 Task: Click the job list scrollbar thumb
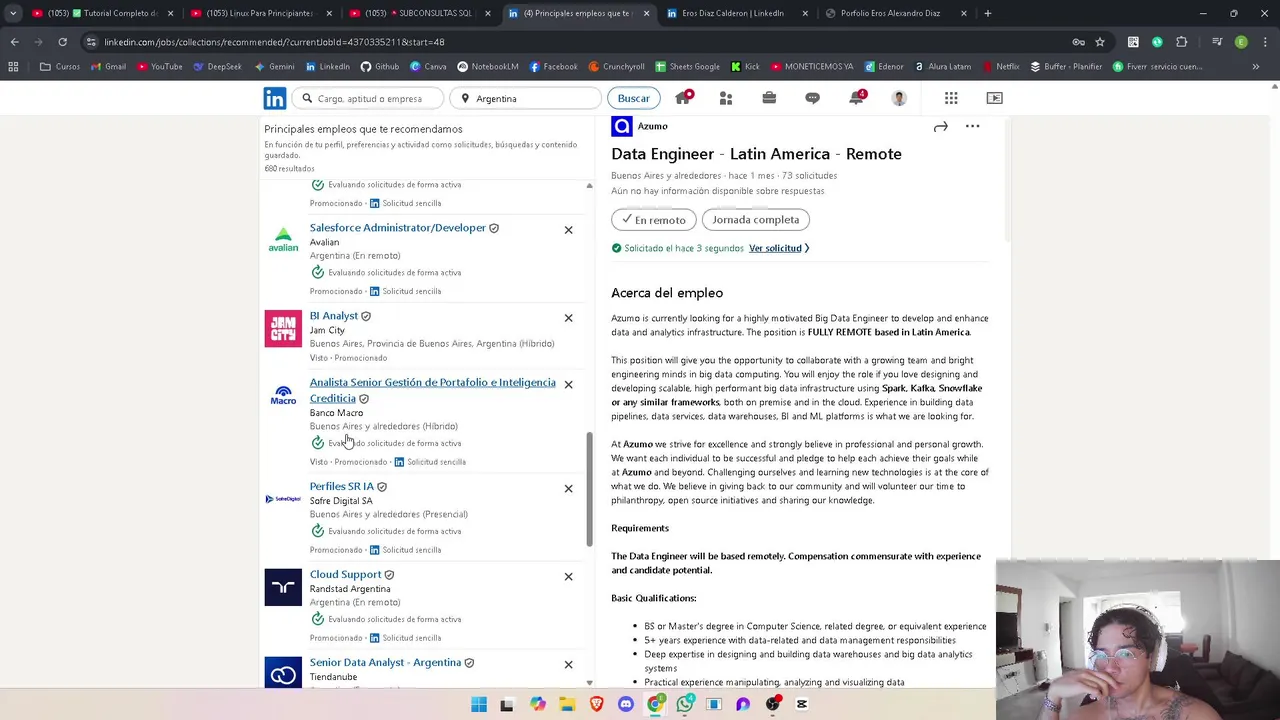click(589, 490)
